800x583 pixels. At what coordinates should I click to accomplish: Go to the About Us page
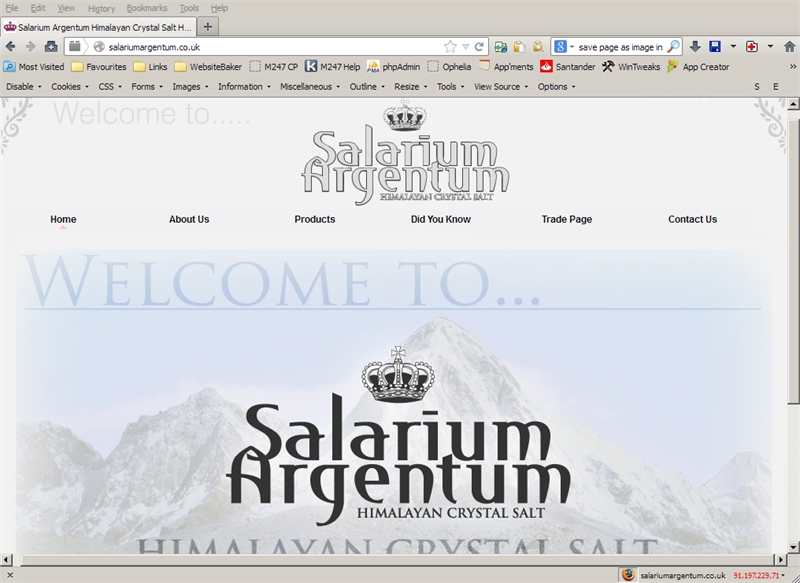click(189, 219)
